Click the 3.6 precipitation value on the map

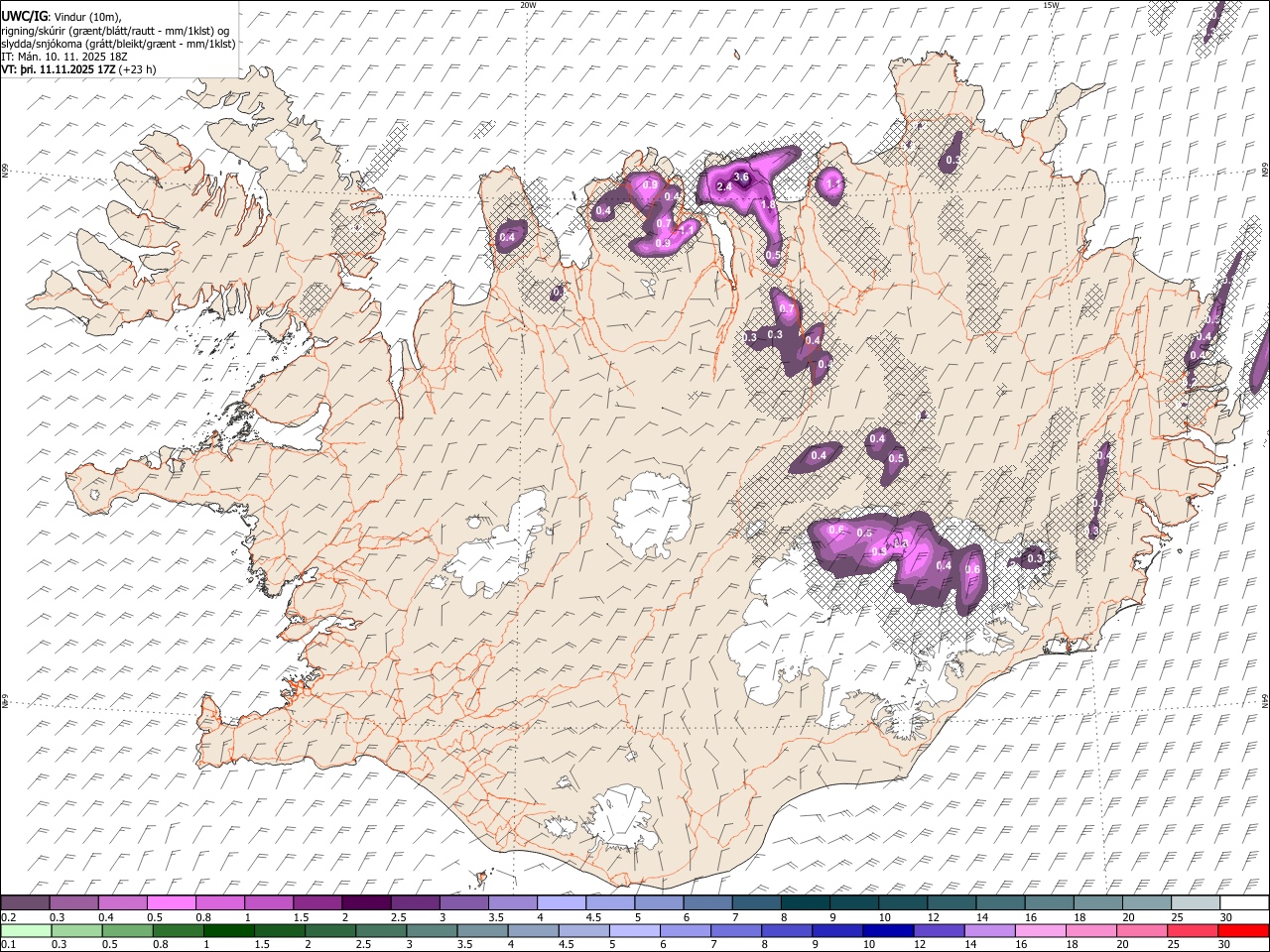coord(740,177)
